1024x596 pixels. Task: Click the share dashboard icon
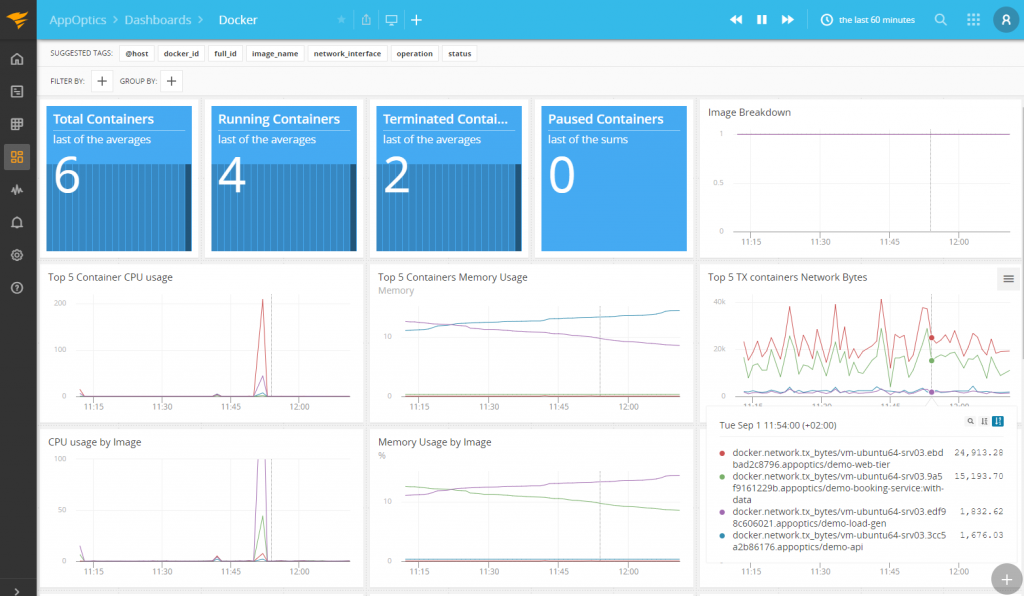pyautogui.click(x=366, y=20)
